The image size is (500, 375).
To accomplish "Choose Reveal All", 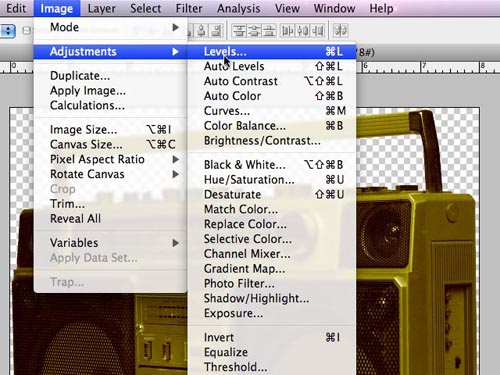I will [x=111, y=219].
